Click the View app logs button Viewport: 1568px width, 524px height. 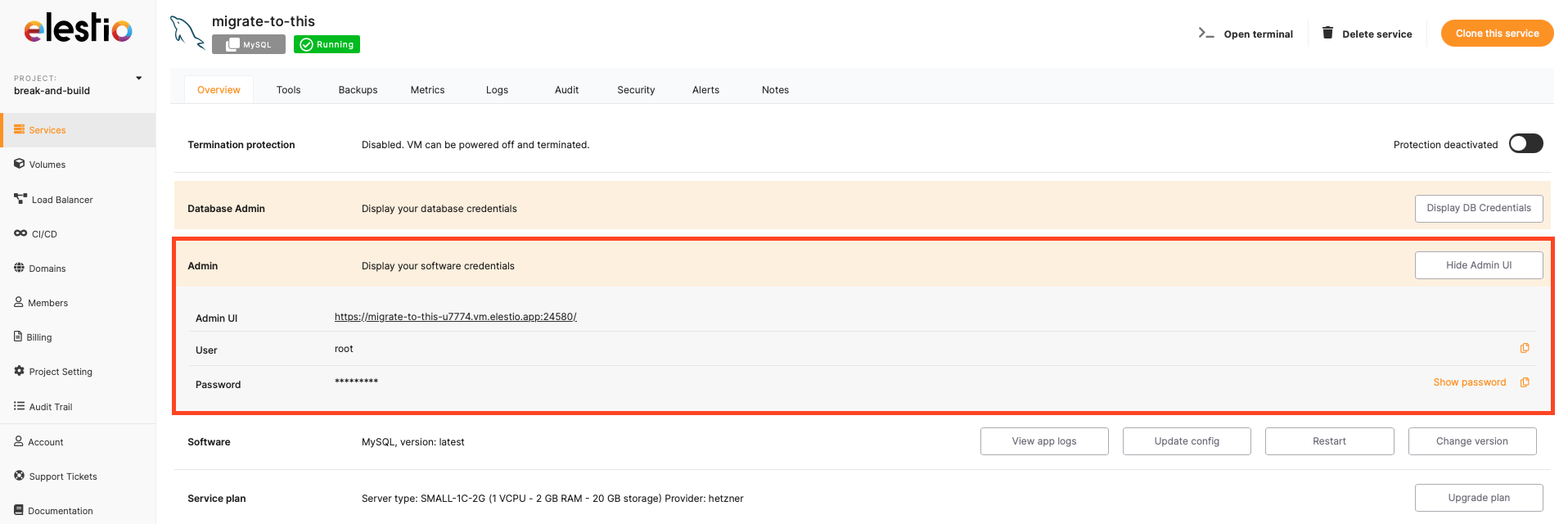(x=1044, y=441)
